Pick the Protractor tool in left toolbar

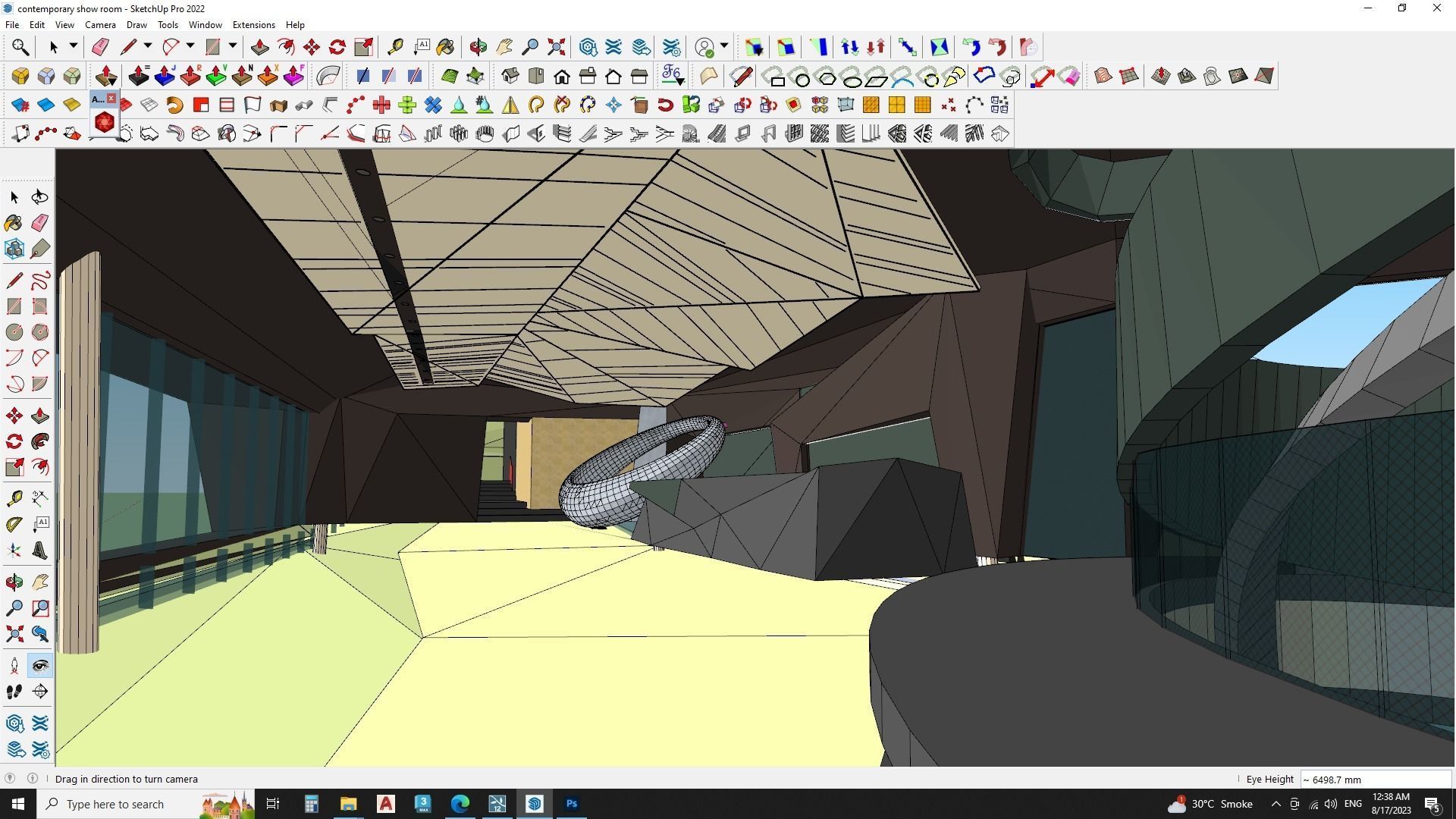pyautogui.click(x=14, y=524)
